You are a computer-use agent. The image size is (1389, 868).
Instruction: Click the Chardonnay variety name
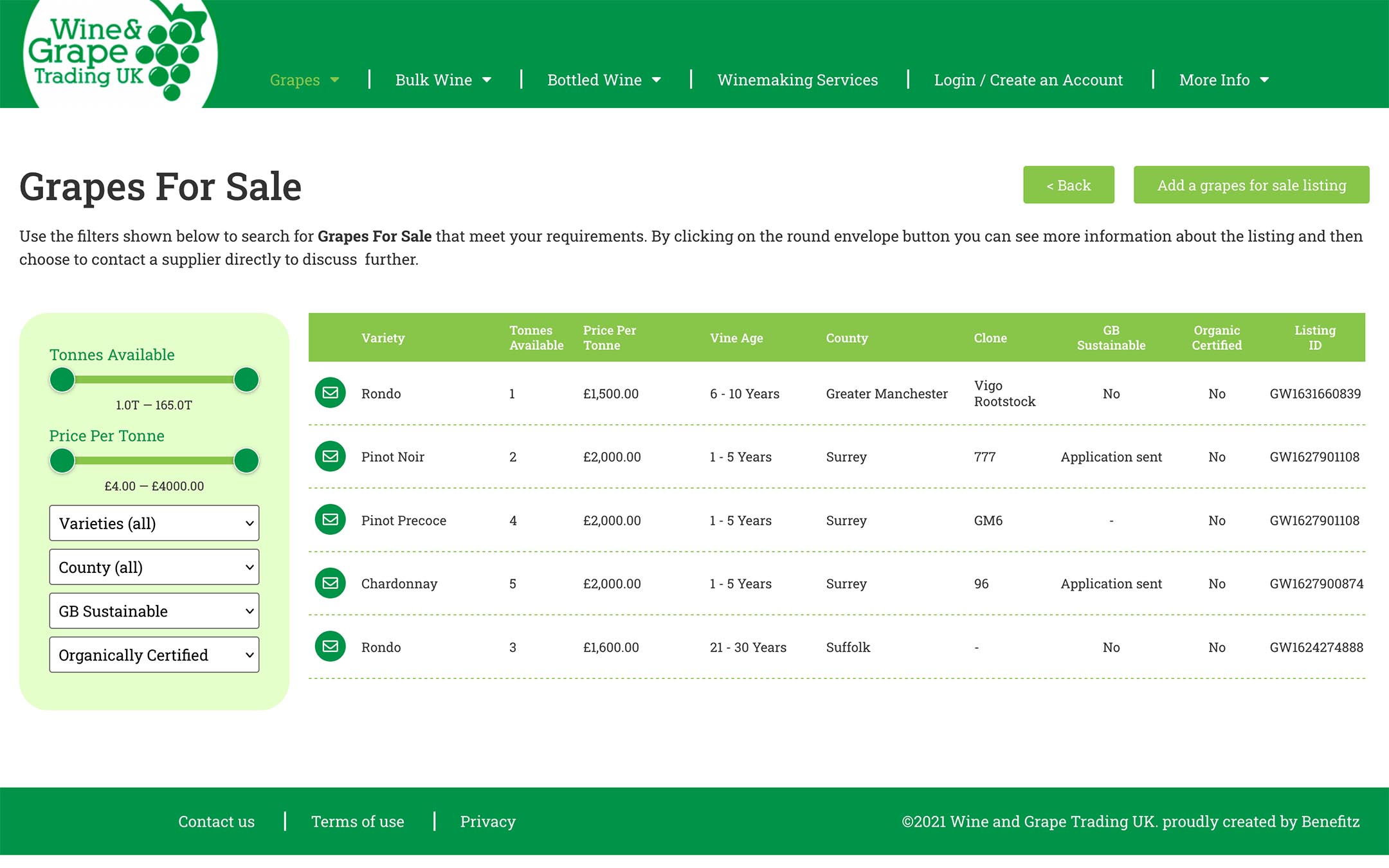click(399, 584)
